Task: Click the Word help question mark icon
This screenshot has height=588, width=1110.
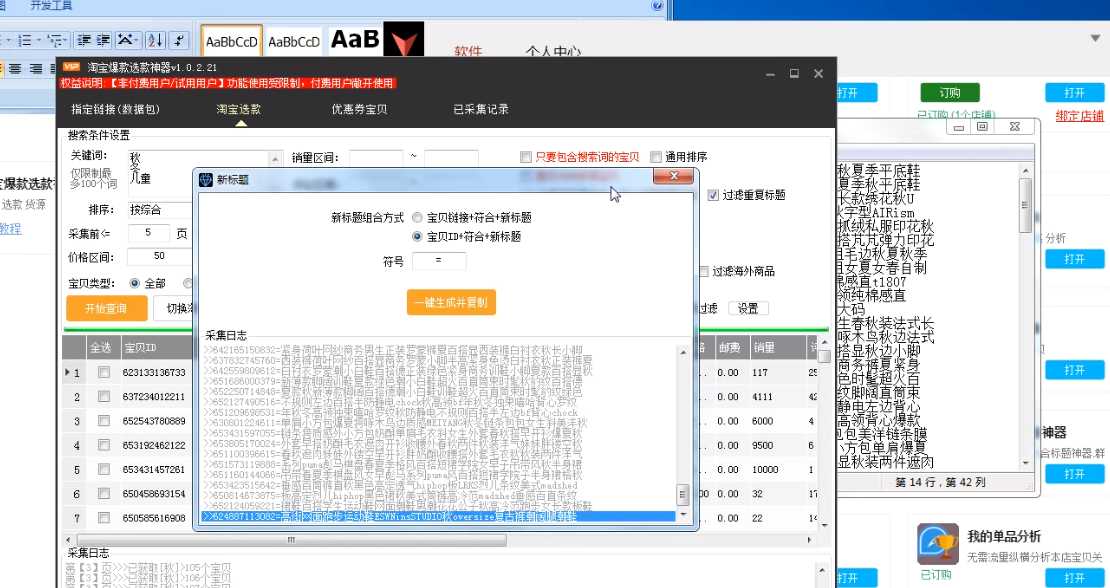Action: tap(658, 6)
